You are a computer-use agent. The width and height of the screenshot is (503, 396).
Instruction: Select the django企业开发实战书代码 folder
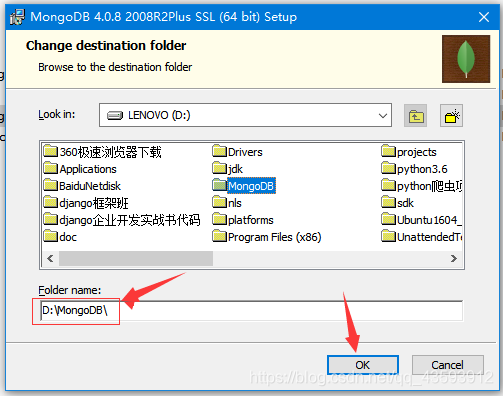122,220
